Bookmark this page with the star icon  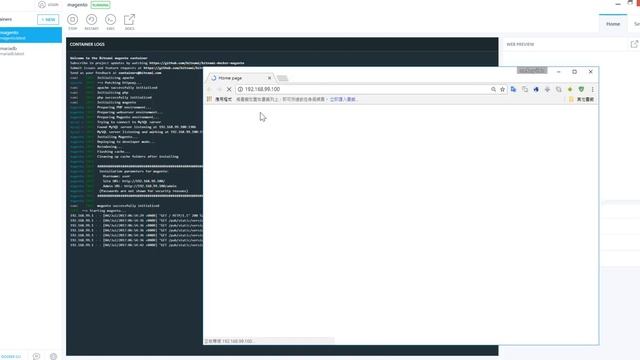tap(502, 89)
